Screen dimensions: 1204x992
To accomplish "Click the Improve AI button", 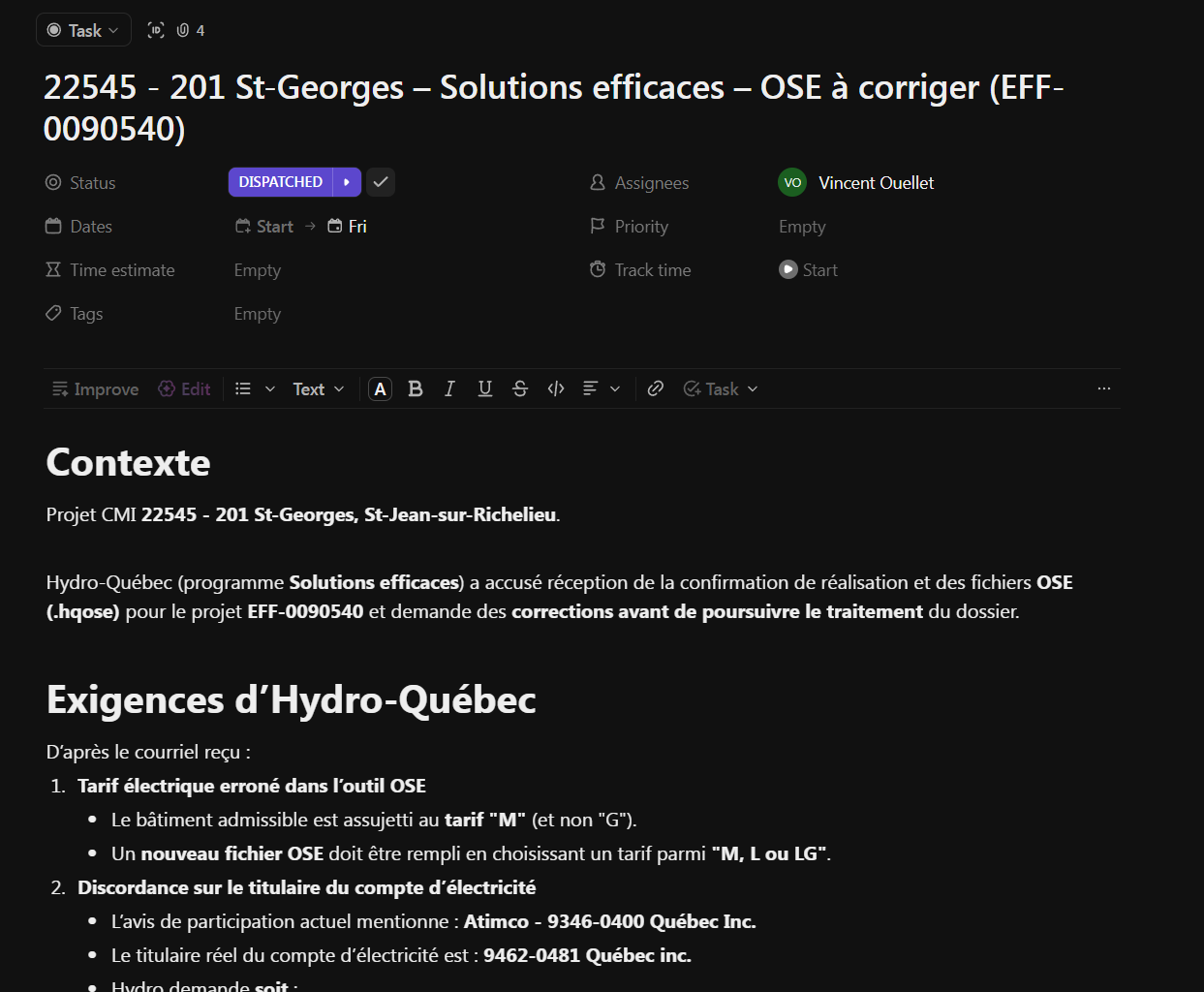I will 95,388.
